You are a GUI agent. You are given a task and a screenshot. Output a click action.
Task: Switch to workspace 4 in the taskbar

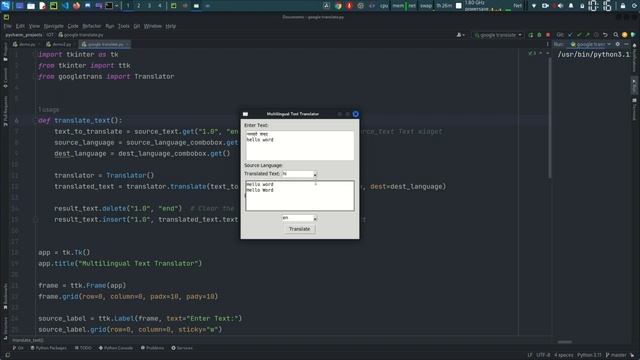tap(160, 6)
